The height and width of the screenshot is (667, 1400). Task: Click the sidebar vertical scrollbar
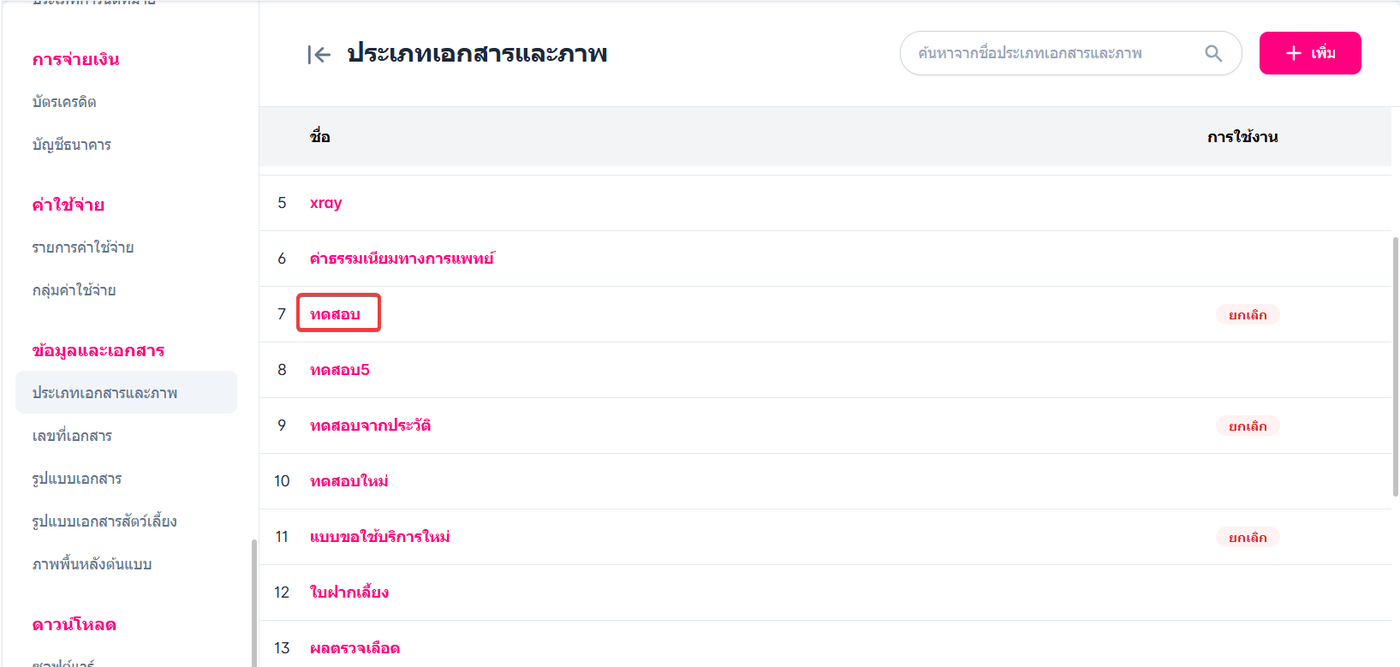point(254,600)
